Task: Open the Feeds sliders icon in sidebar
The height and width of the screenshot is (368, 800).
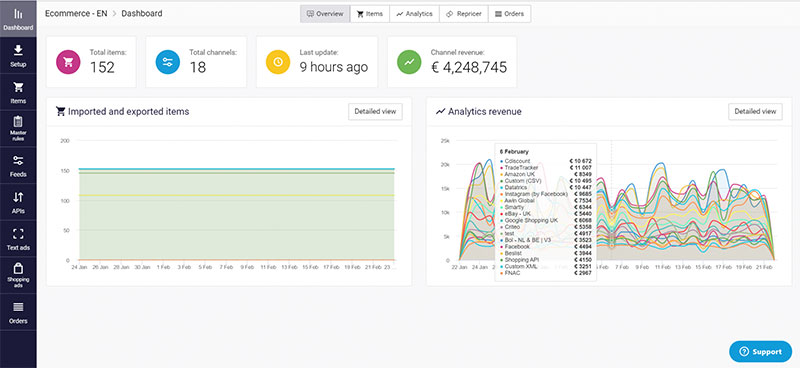Action: click(x=18, y=161)
